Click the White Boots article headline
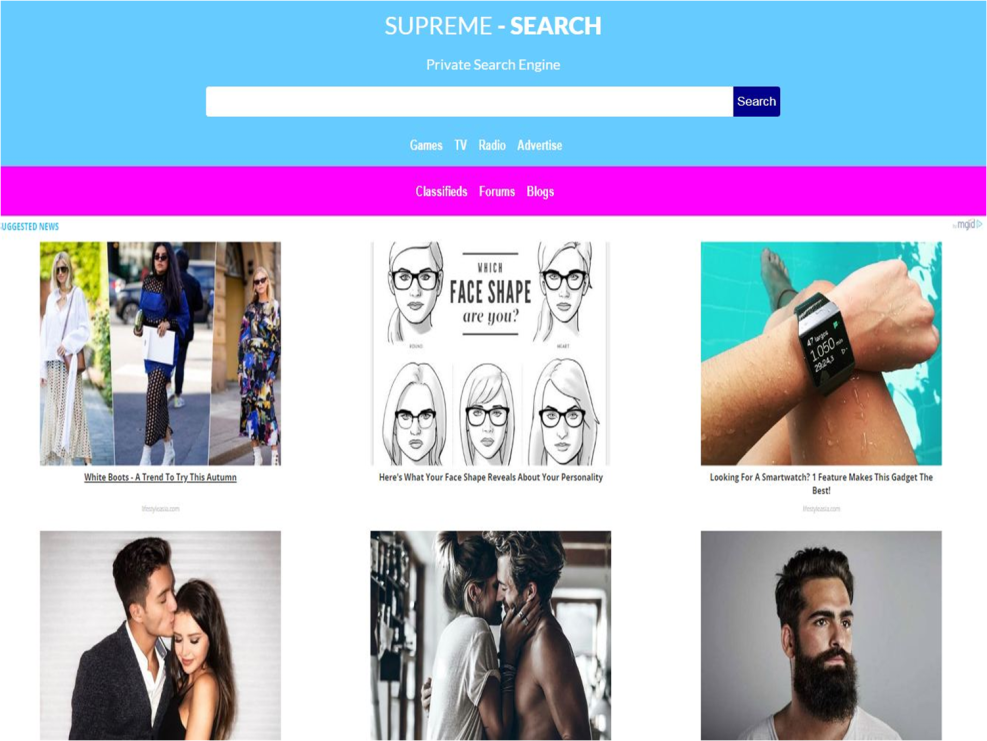 pyautogui.click(x=161, y=477)
